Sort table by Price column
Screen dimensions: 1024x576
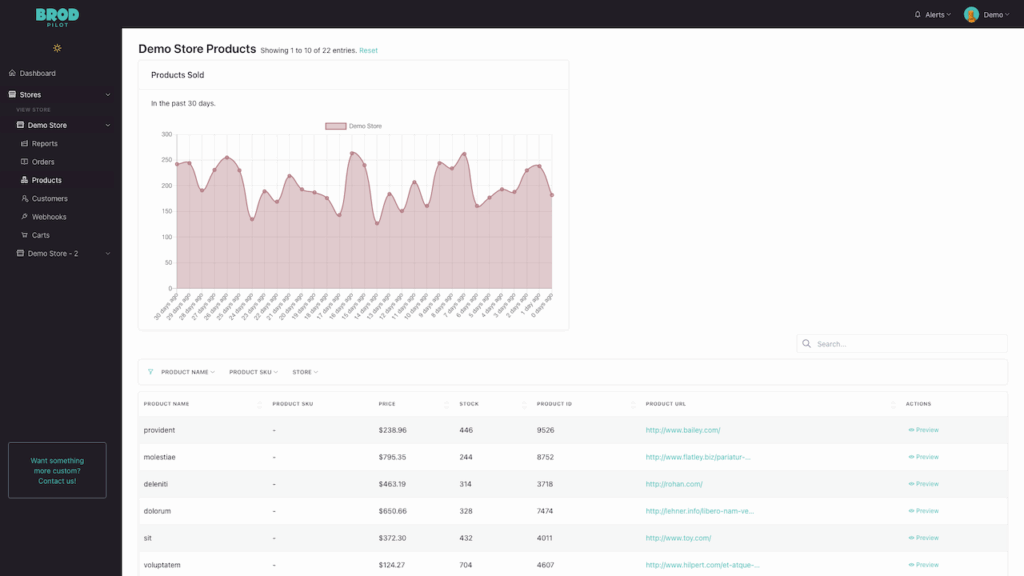pyautogui.click(x=410, y=404)
